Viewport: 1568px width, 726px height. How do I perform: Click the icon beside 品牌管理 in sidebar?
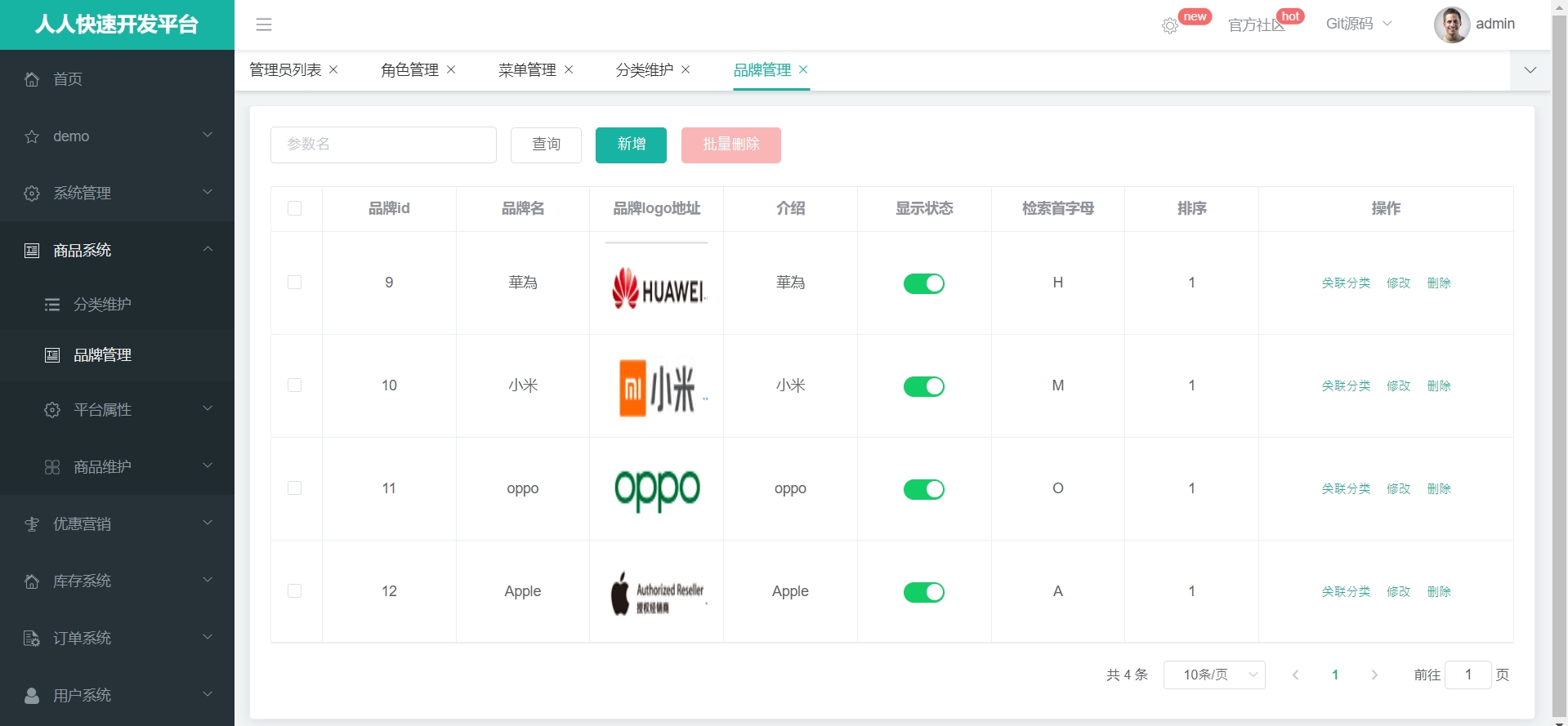[x=52, y=355]
